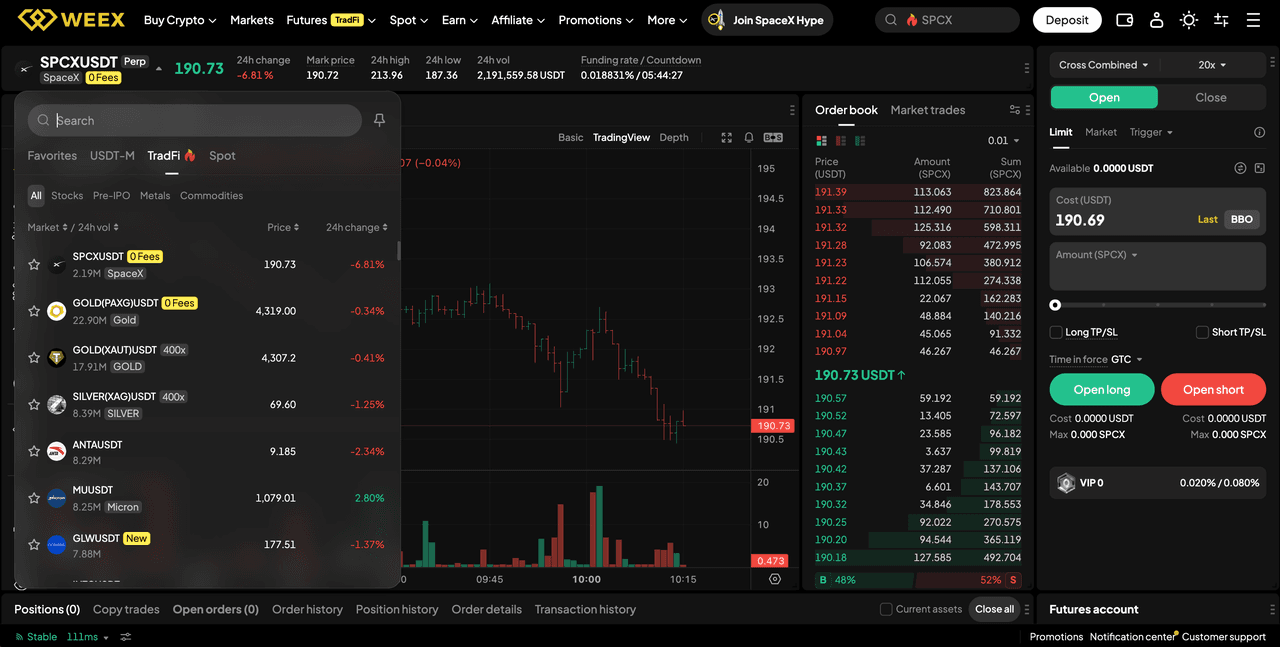This screenshot has height=647, width=1280.
Task: Toggle light theme with sun icon
Action: tap(1189, 20)
